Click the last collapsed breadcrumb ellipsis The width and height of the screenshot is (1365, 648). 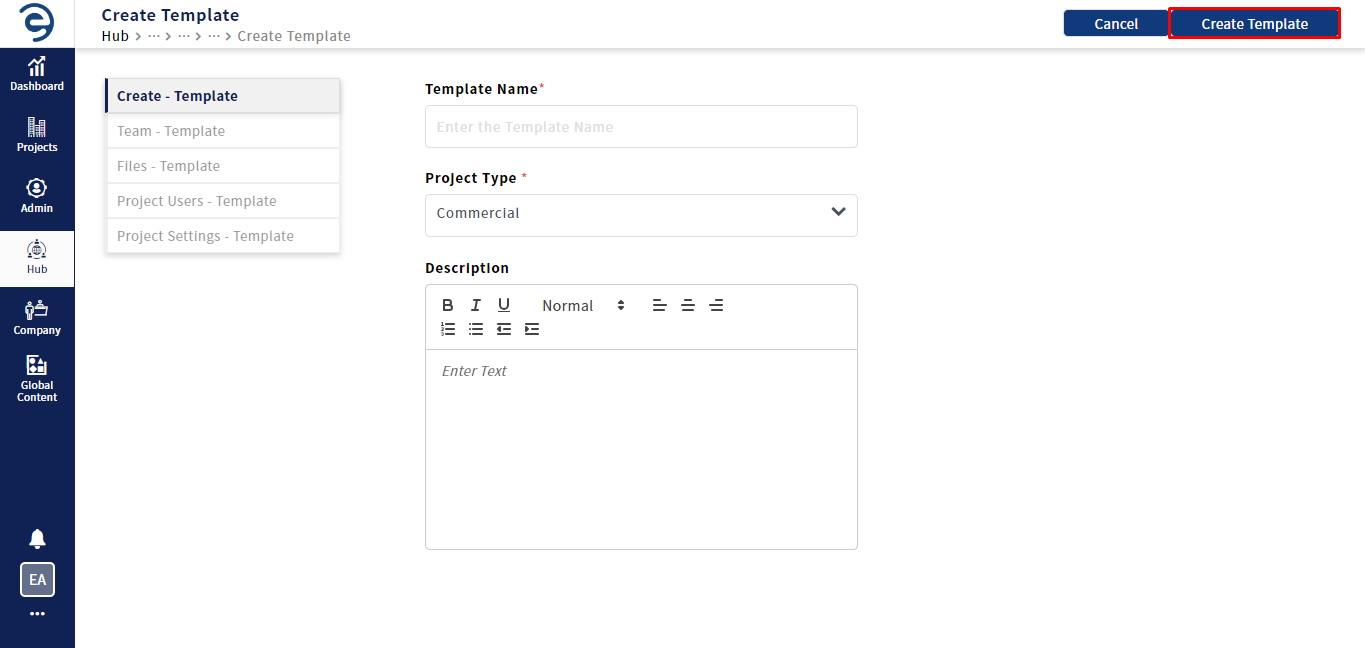[213, 36]
